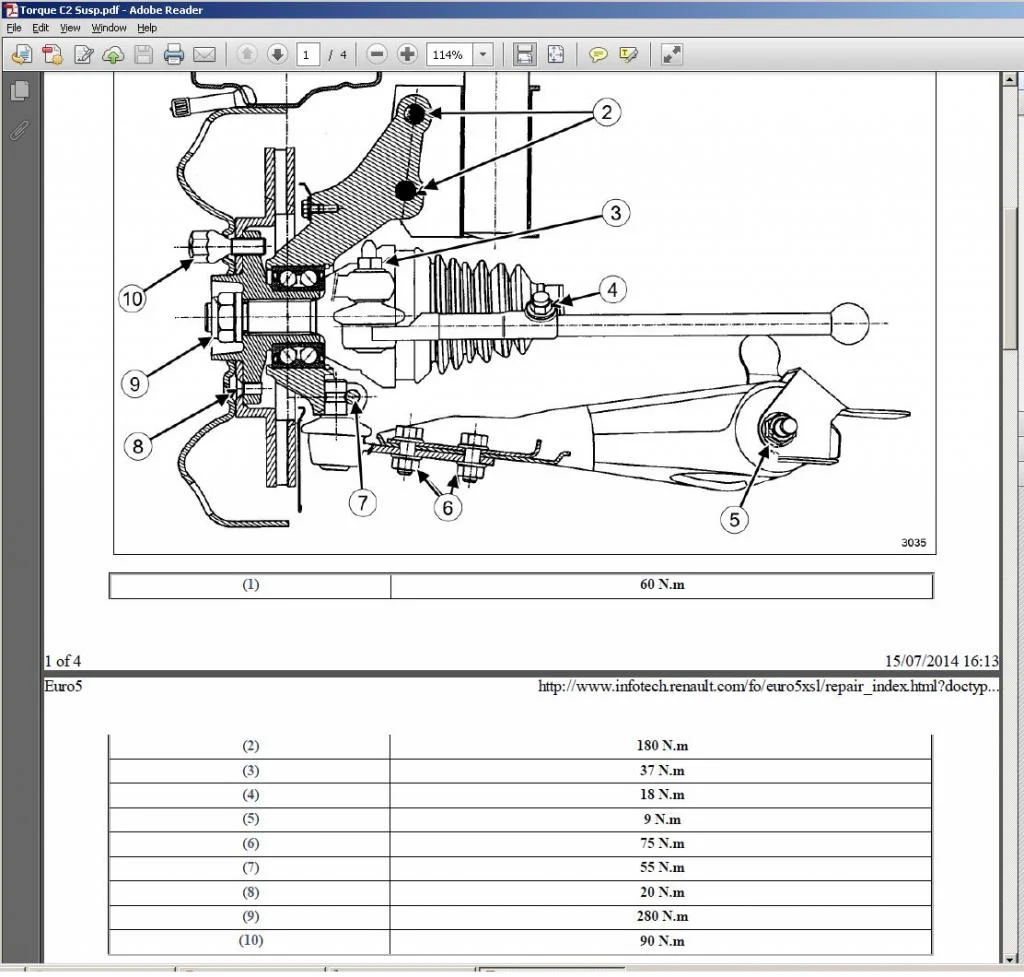Add a sticky note comment
The width and height of the screenshot is (1024, 977).
(598, 54)
